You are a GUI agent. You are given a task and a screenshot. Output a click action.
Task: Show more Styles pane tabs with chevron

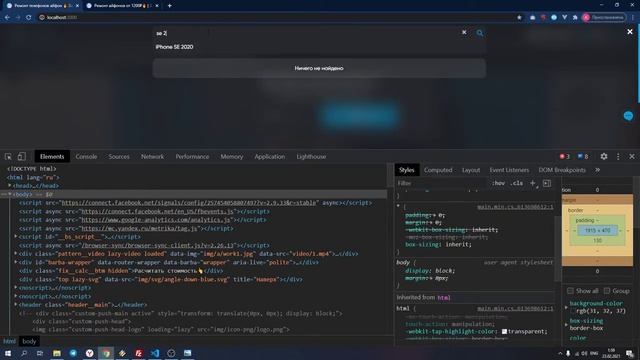[598, 170]
